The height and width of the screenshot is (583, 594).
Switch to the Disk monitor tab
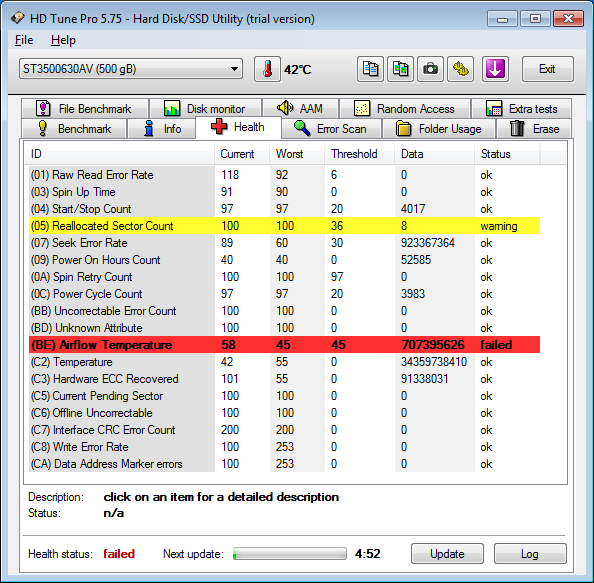pos(205,109)
